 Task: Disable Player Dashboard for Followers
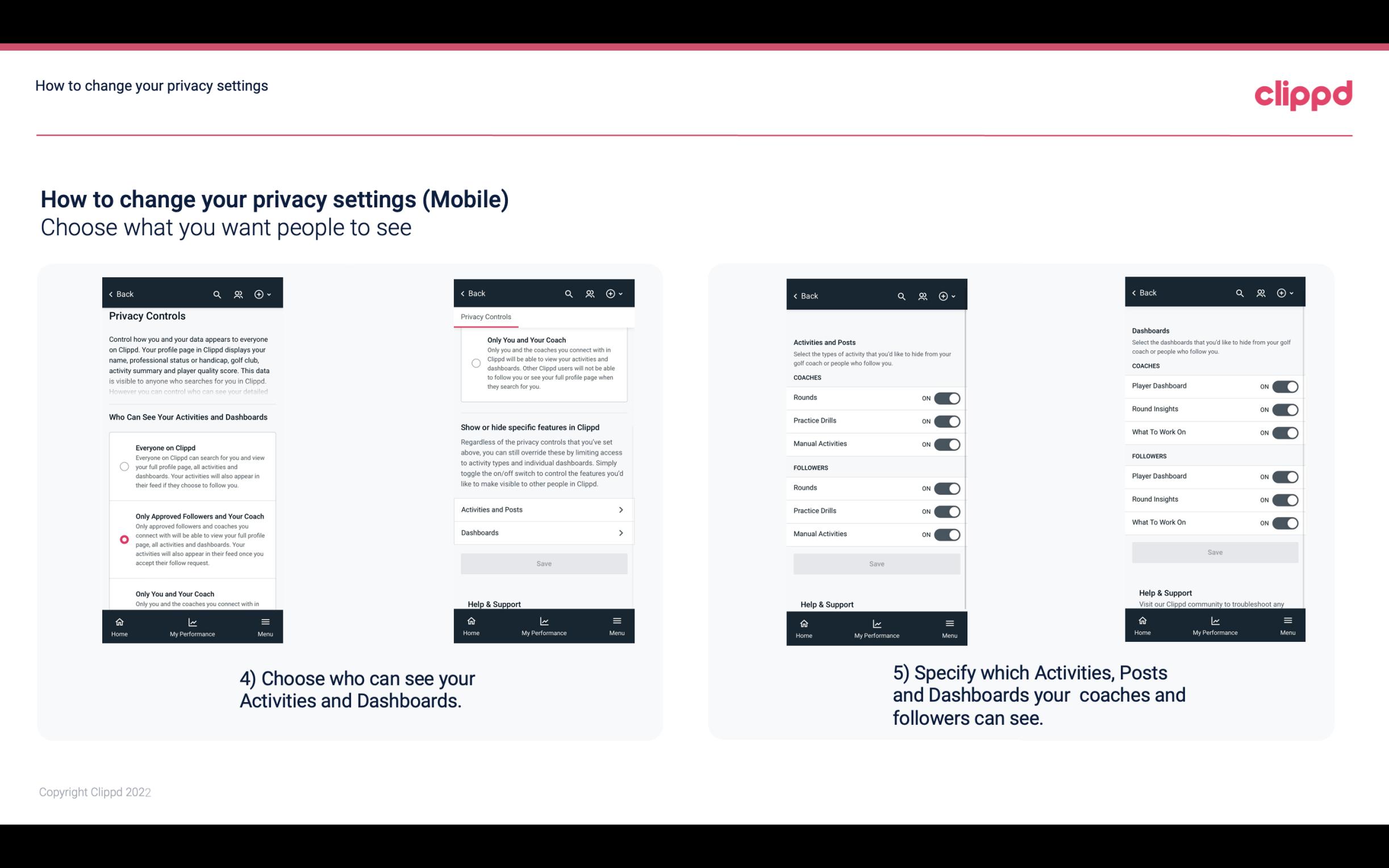1285,476
